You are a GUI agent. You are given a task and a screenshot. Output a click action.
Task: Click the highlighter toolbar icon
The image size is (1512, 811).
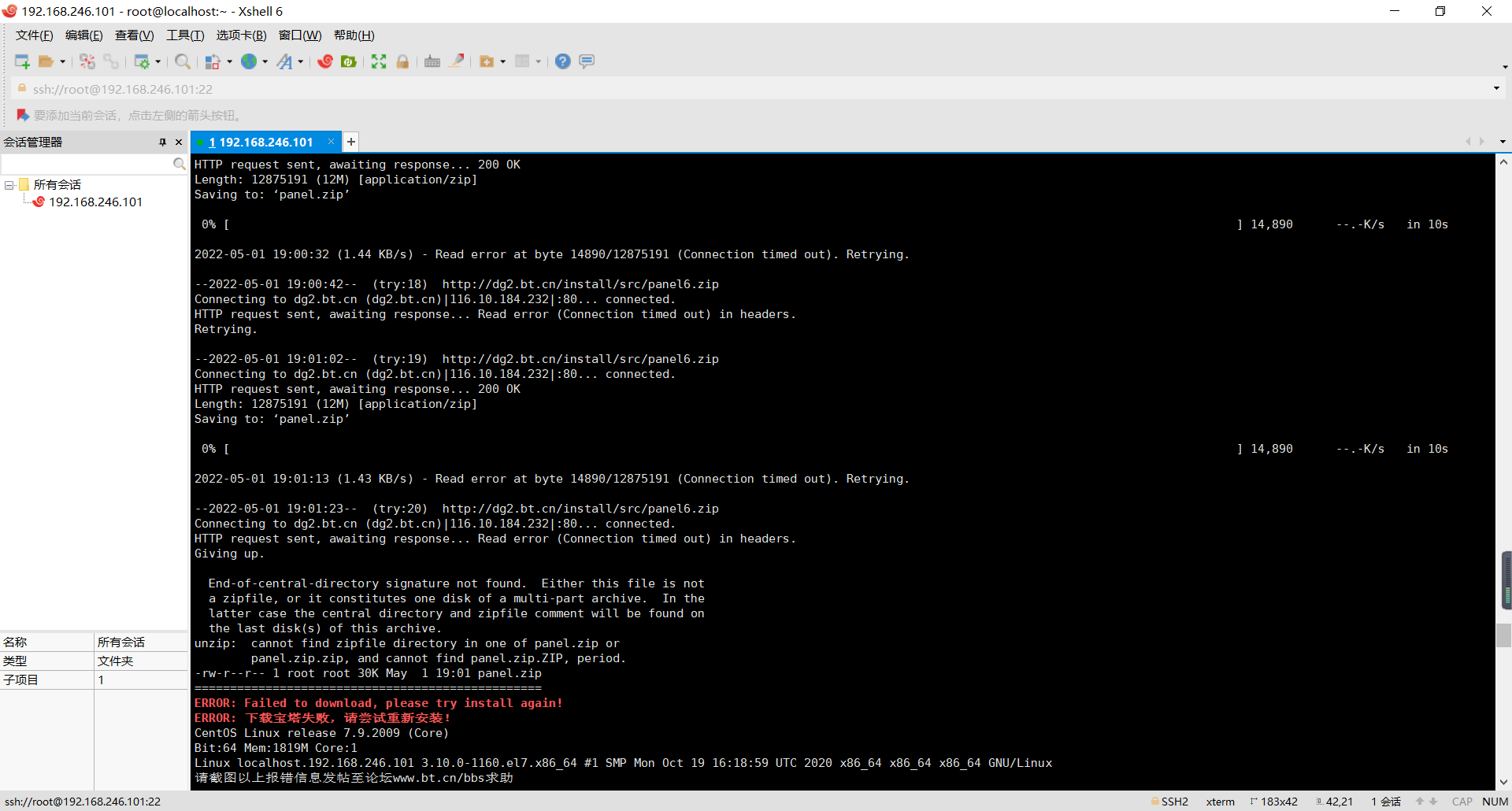point(456,61)
